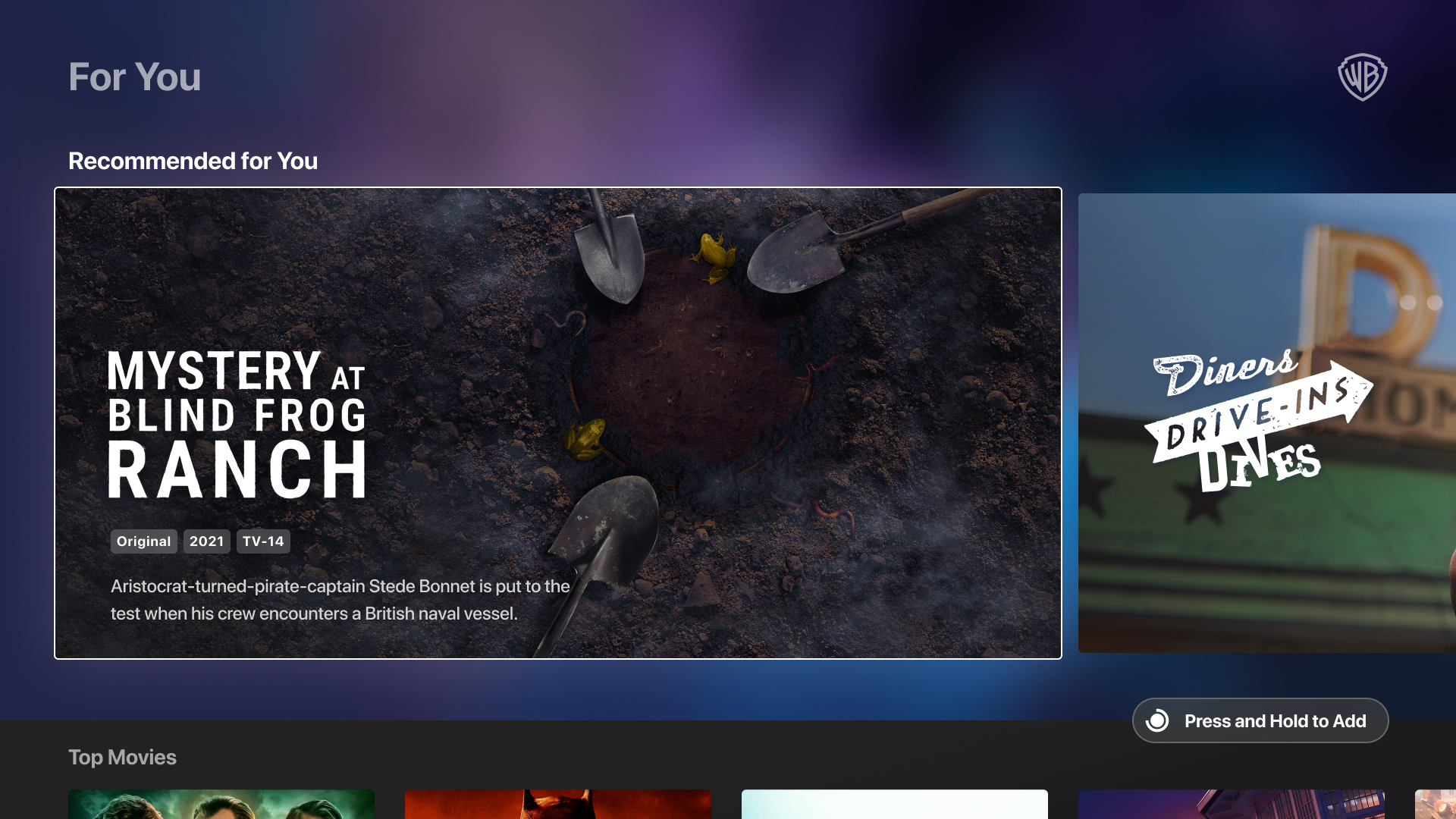Click the TV-14 rating badge
Viewport: 1456px width, 819px height.
263,541
